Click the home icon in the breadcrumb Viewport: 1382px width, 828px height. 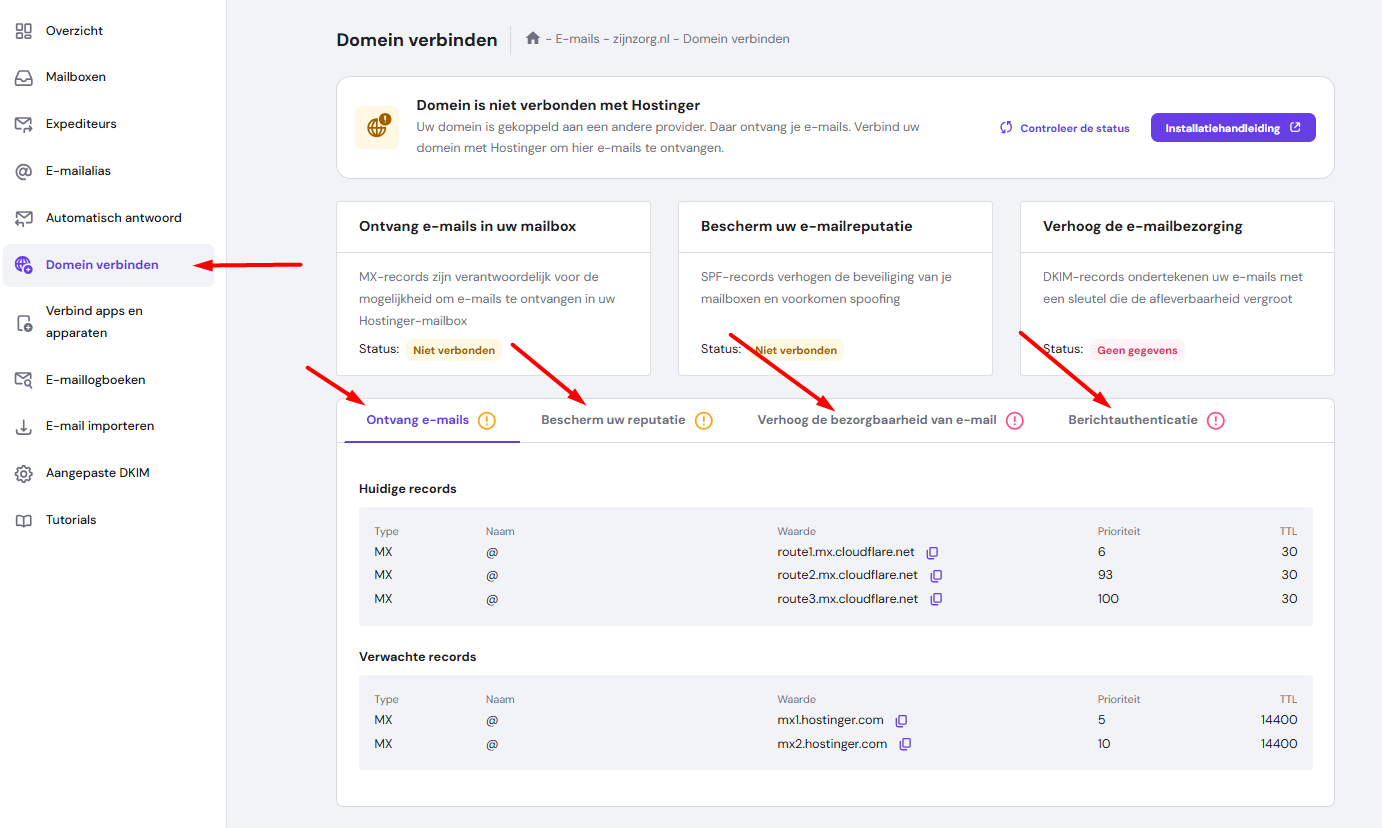(532, 38)
